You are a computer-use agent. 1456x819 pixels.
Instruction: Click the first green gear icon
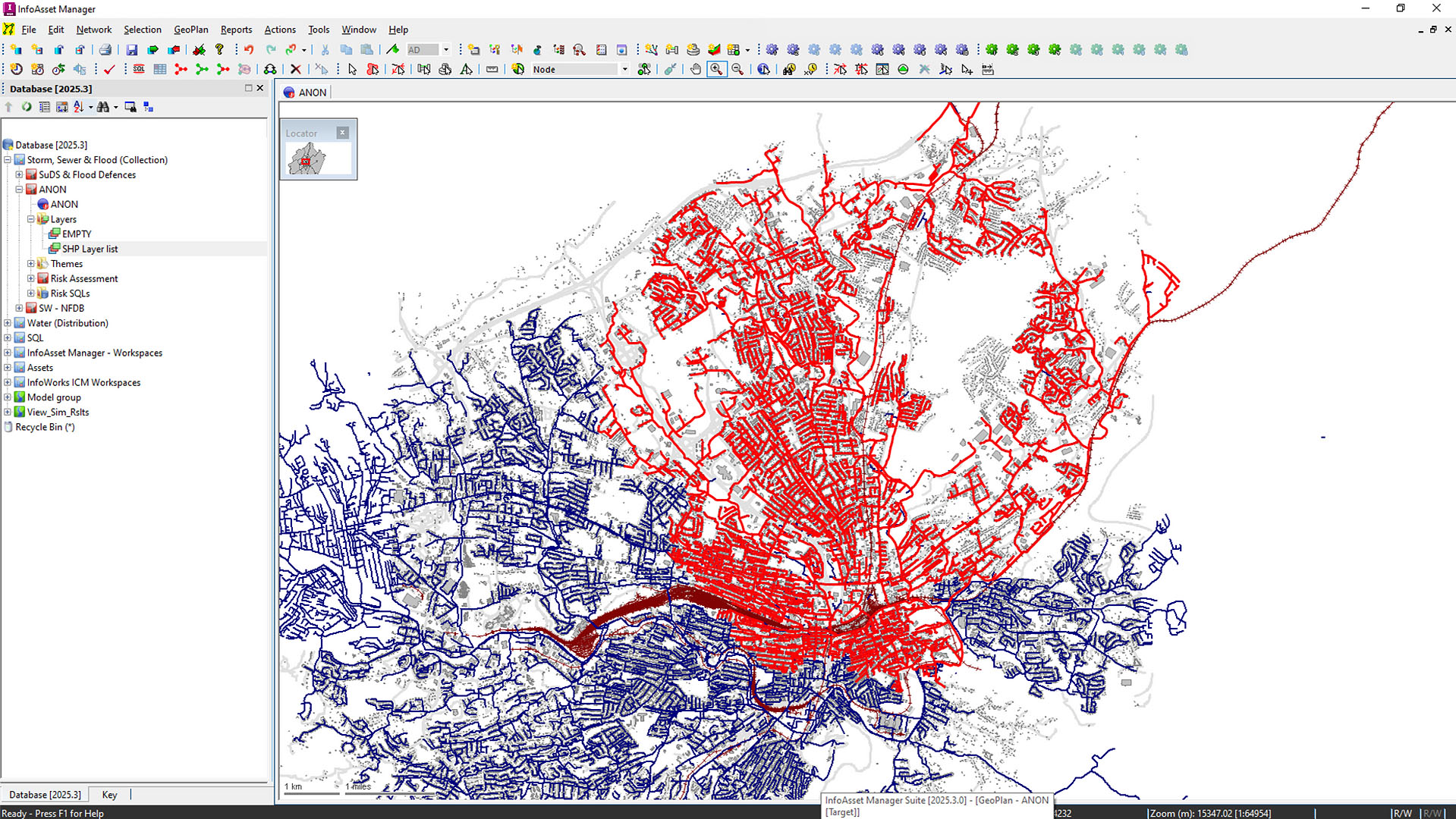point(992,50)
